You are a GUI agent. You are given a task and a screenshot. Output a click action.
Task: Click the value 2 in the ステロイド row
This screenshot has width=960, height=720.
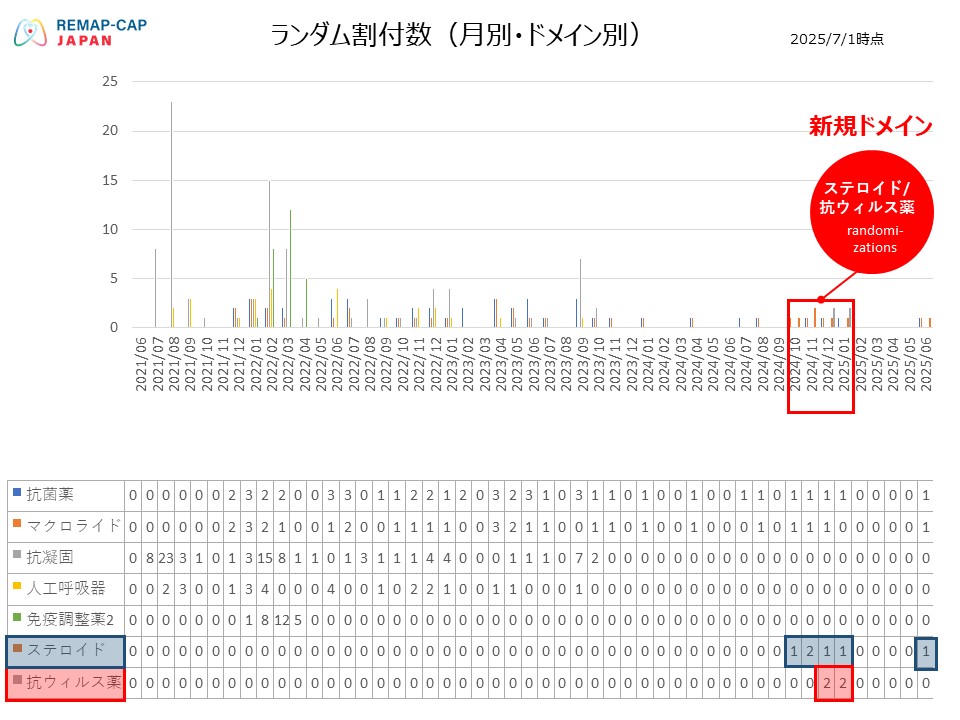pos(810,651)
